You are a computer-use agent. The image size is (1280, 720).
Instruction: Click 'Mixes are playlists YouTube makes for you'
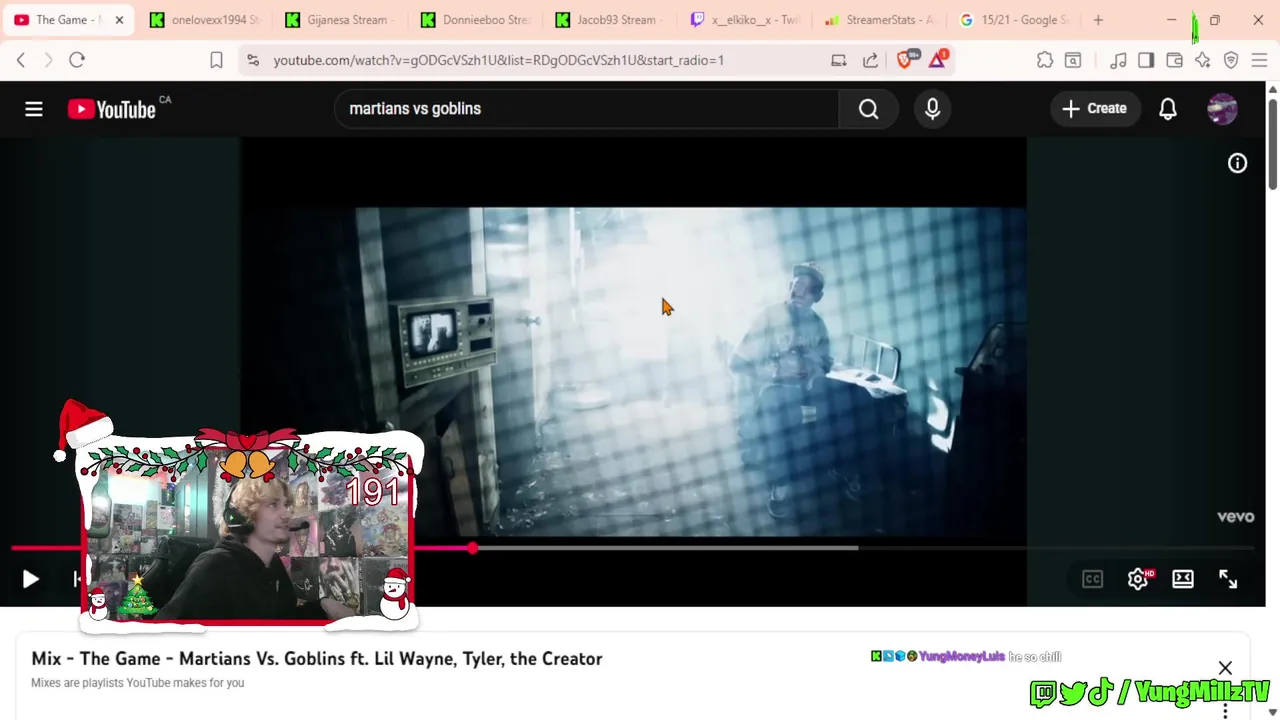(x=138, y=683)
